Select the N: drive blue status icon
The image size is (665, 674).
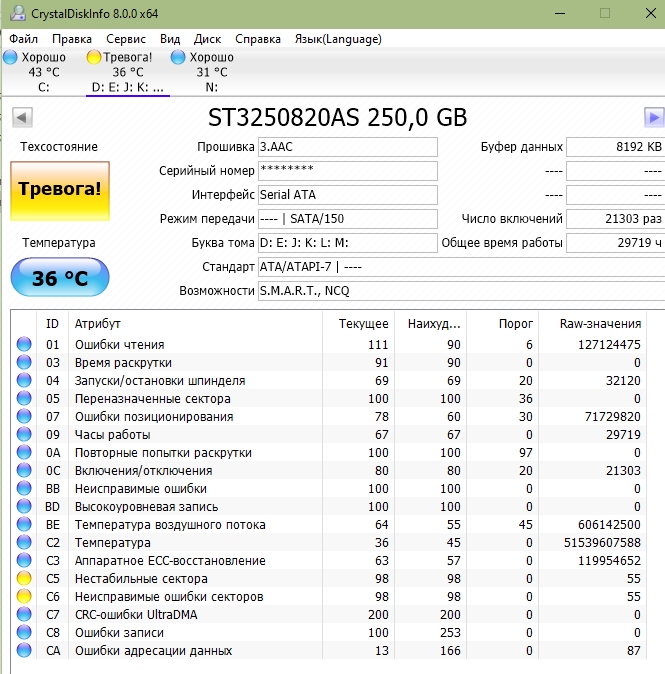click(x=179, y=57)
